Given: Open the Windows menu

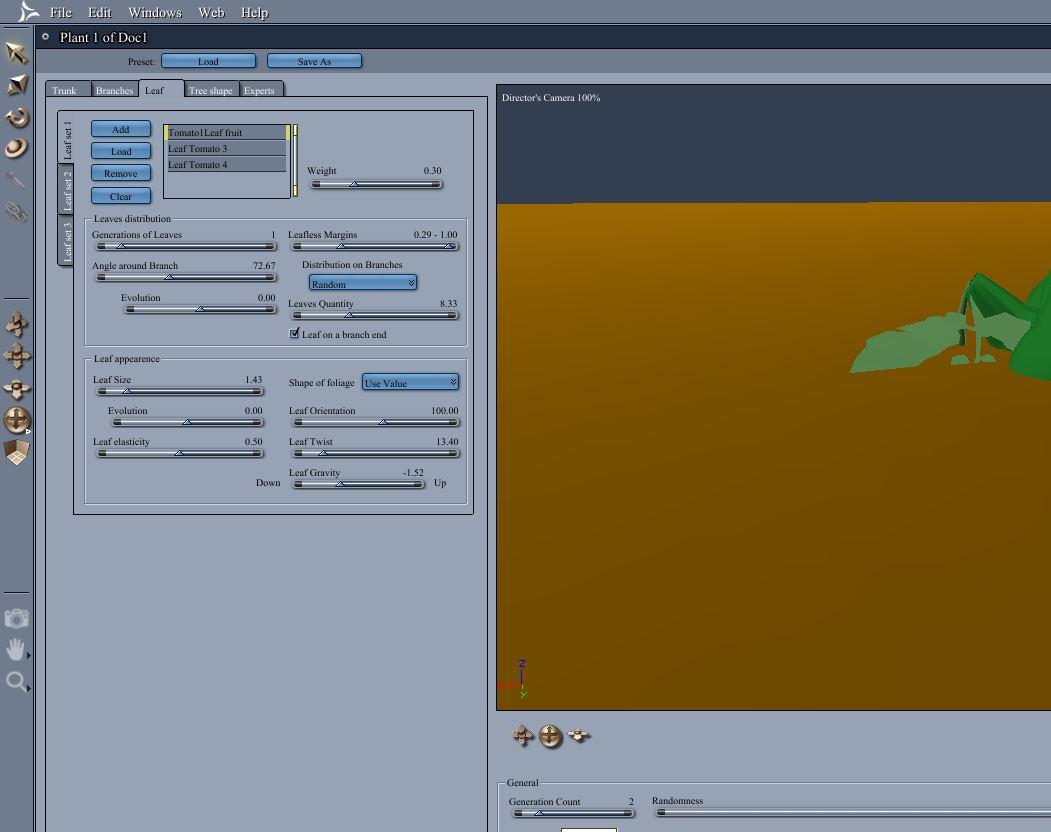Looking at the screenshot, I should (155, 12).
